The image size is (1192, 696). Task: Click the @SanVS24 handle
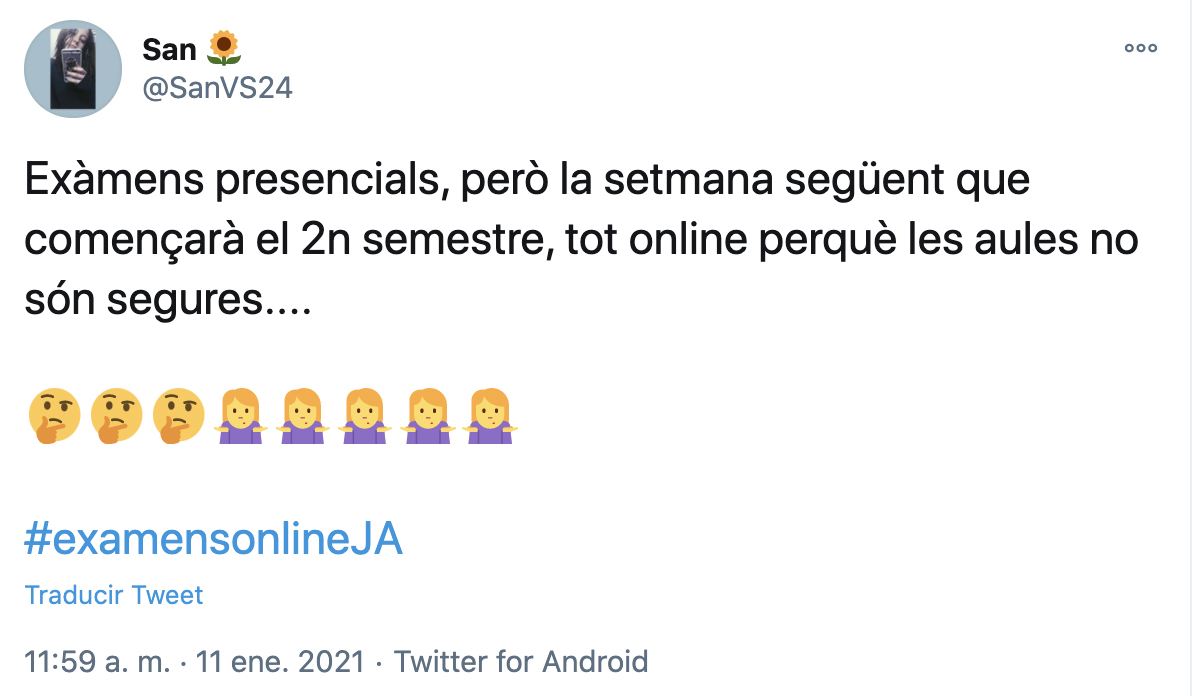coord(217,88)
